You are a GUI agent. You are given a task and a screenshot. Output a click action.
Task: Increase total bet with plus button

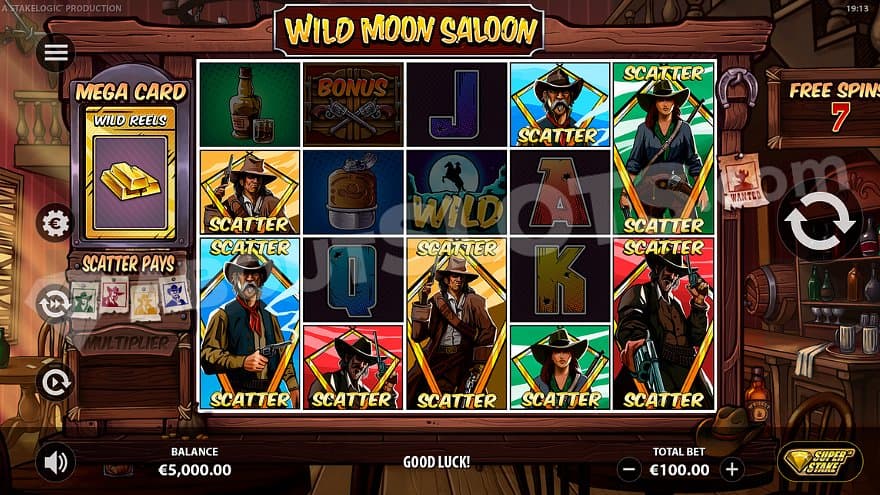tap(732, 469)
